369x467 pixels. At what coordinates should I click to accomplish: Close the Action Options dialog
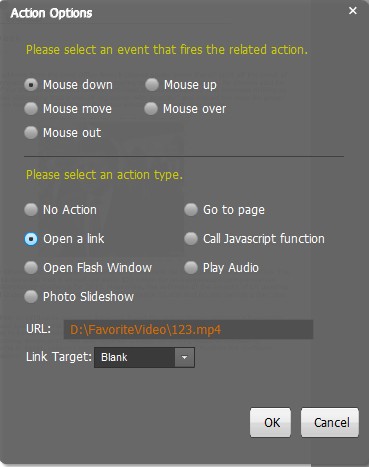353,11
